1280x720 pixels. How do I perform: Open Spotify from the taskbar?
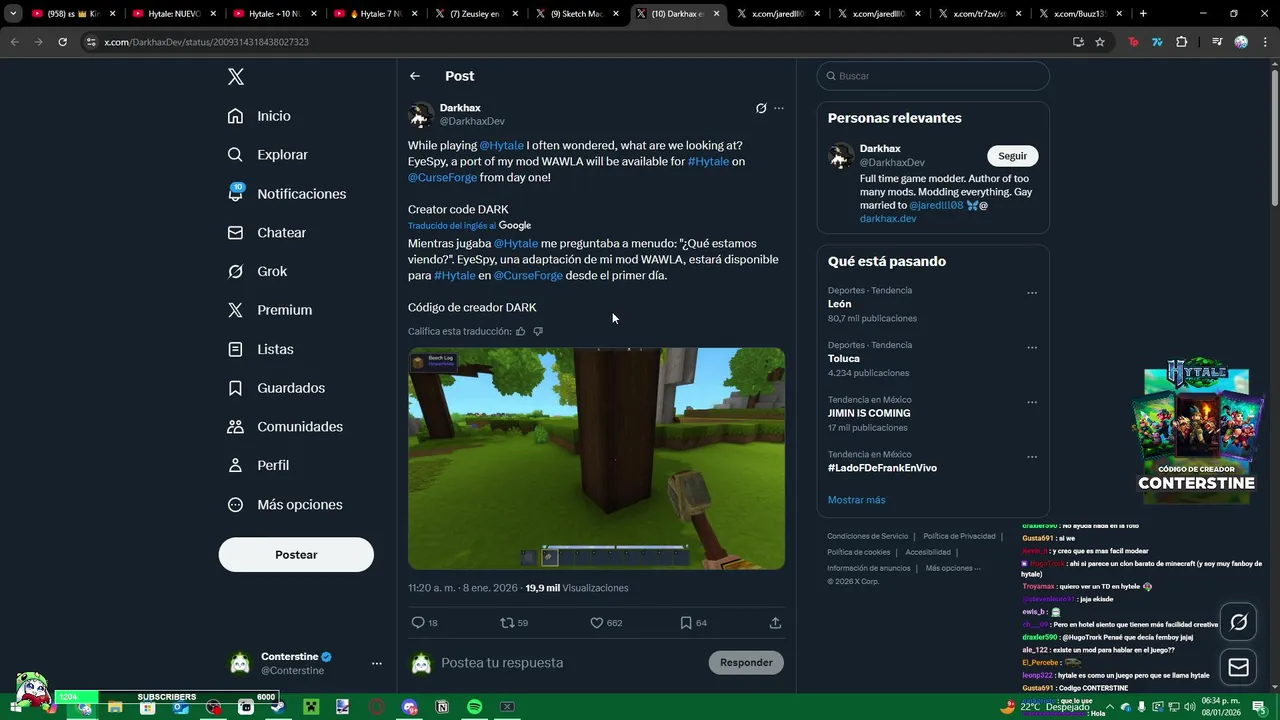[474, 707]
